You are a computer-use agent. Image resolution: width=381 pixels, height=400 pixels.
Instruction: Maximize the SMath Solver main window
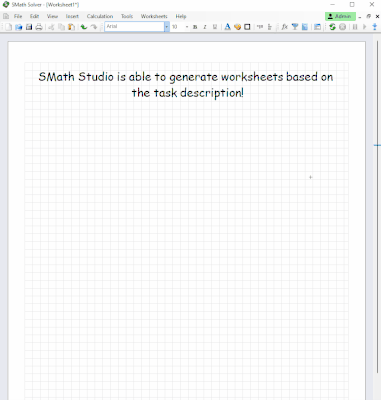(x=352, y=5)
